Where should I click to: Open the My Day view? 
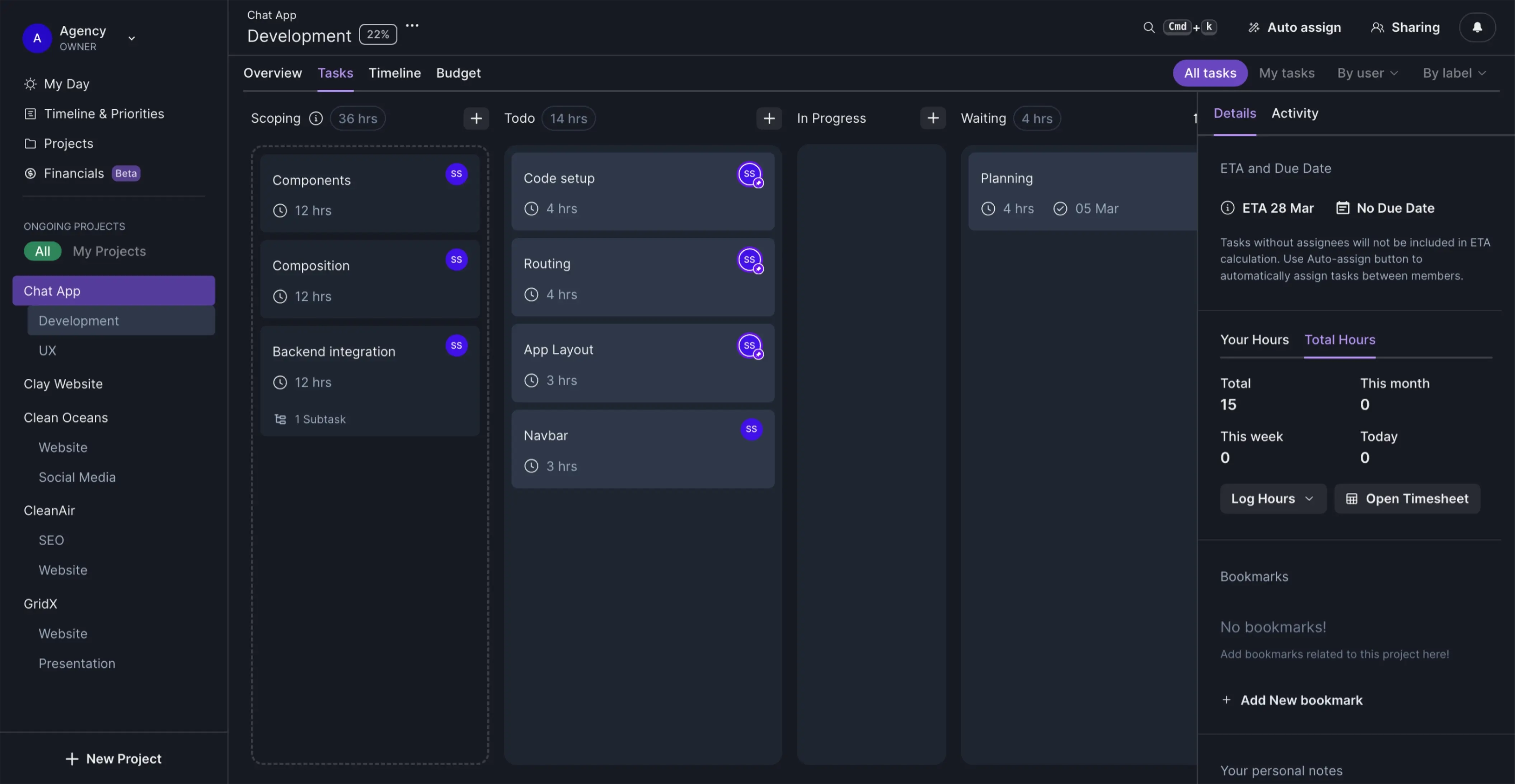pos(66,84)
